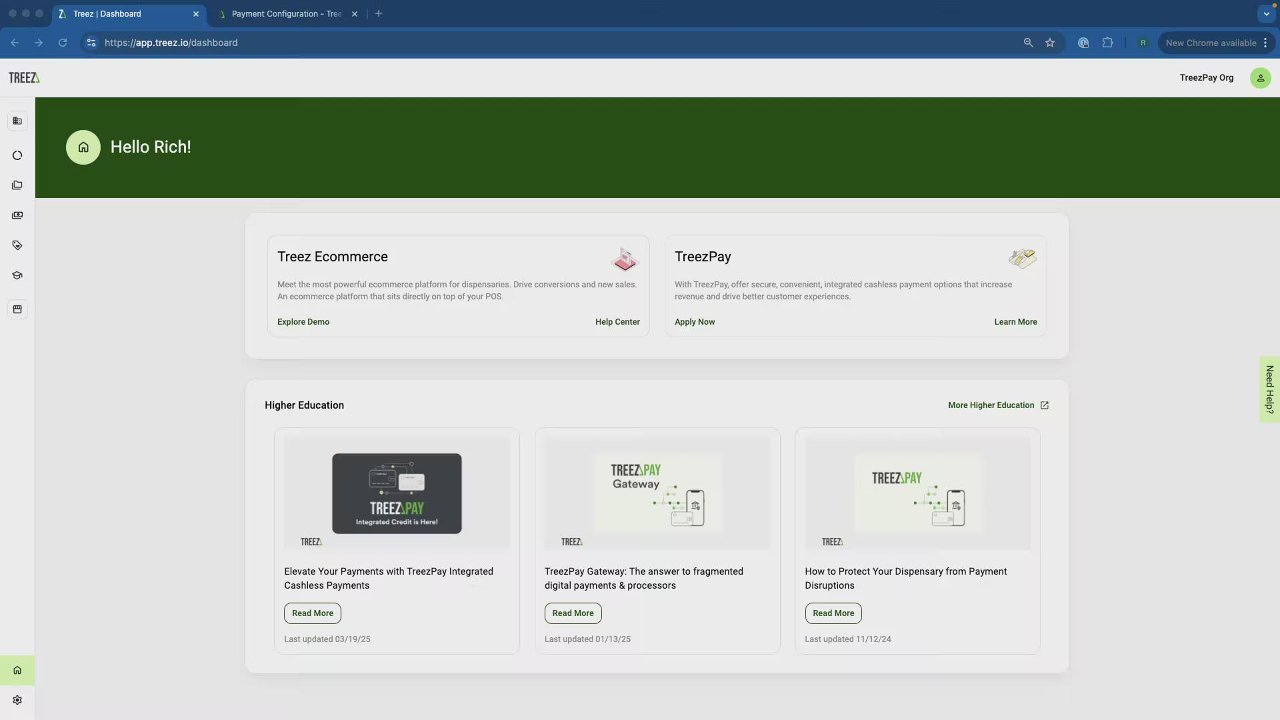
Task: Click the TreezPay card heading
Action: click(x=703, y=257)
